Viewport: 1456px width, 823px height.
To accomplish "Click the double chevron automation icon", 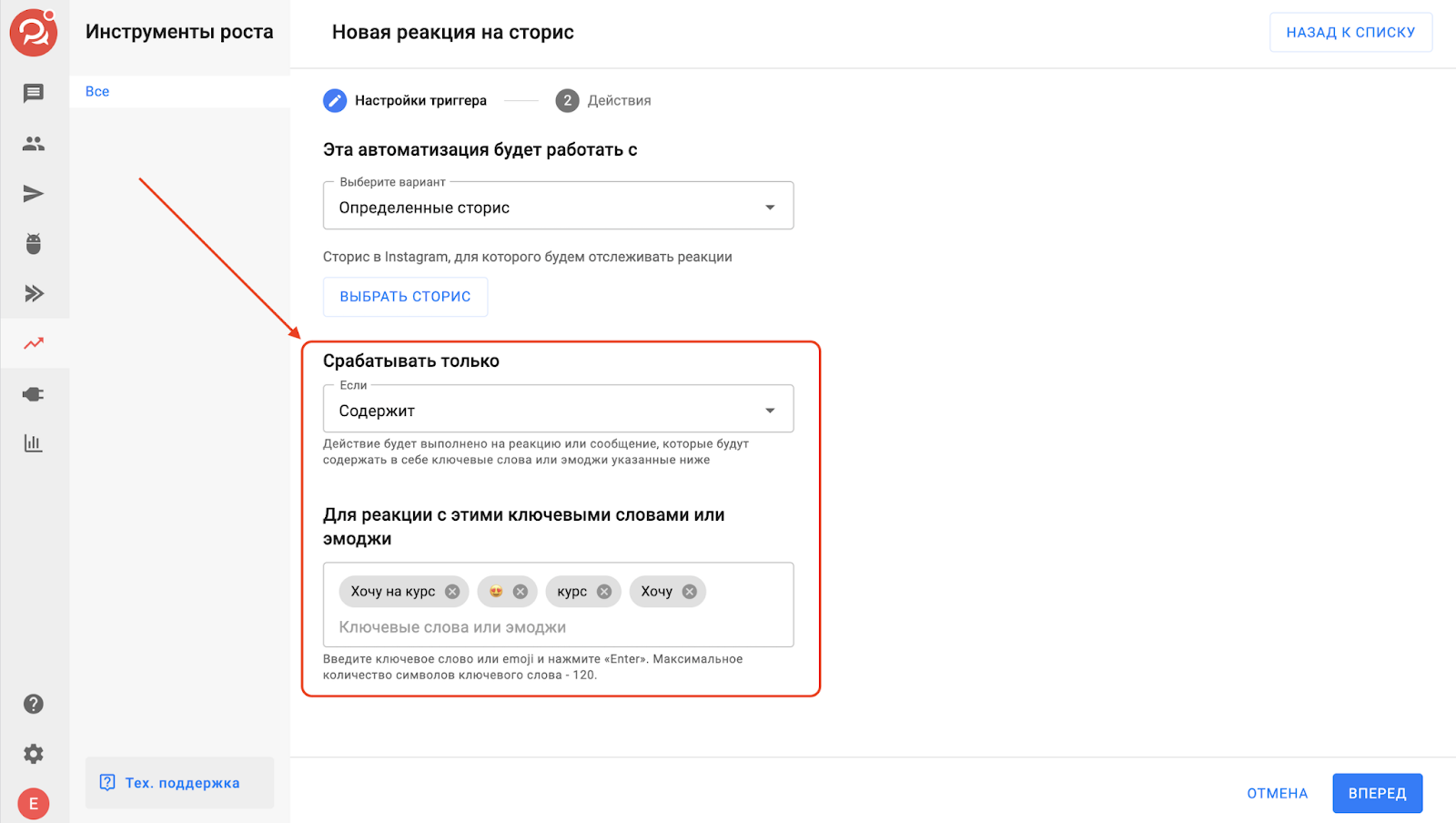I will pyautogui.click(x=34, y=293).
